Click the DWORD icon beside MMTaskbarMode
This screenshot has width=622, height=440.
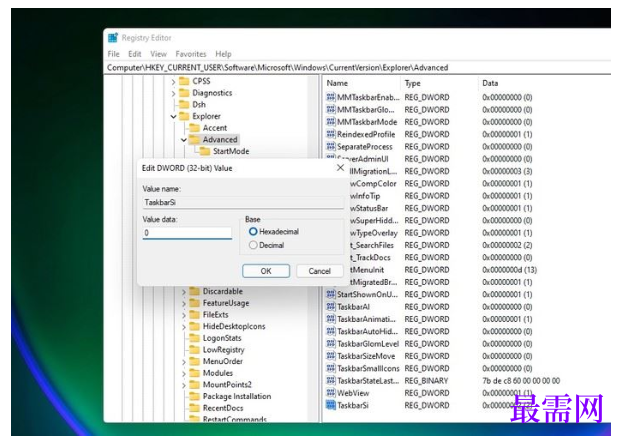330,121
